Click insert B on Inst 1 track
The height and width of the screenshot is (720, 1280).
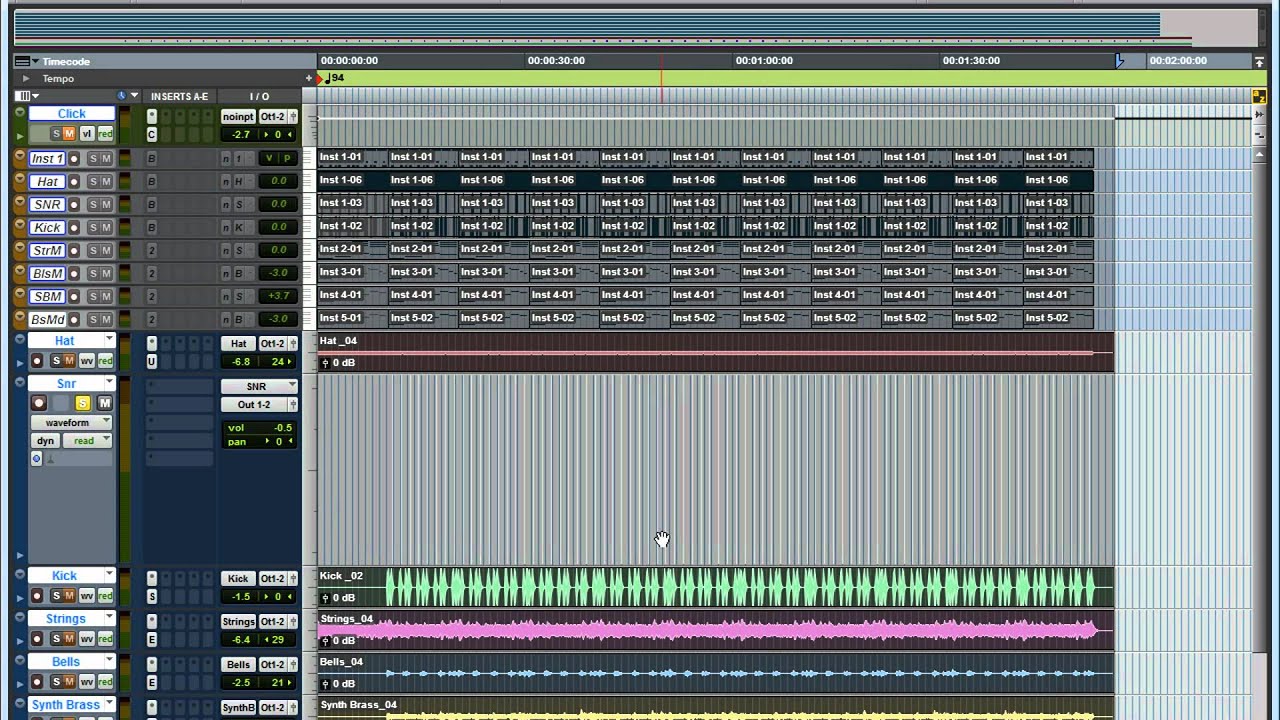click(x=152, y=158)
